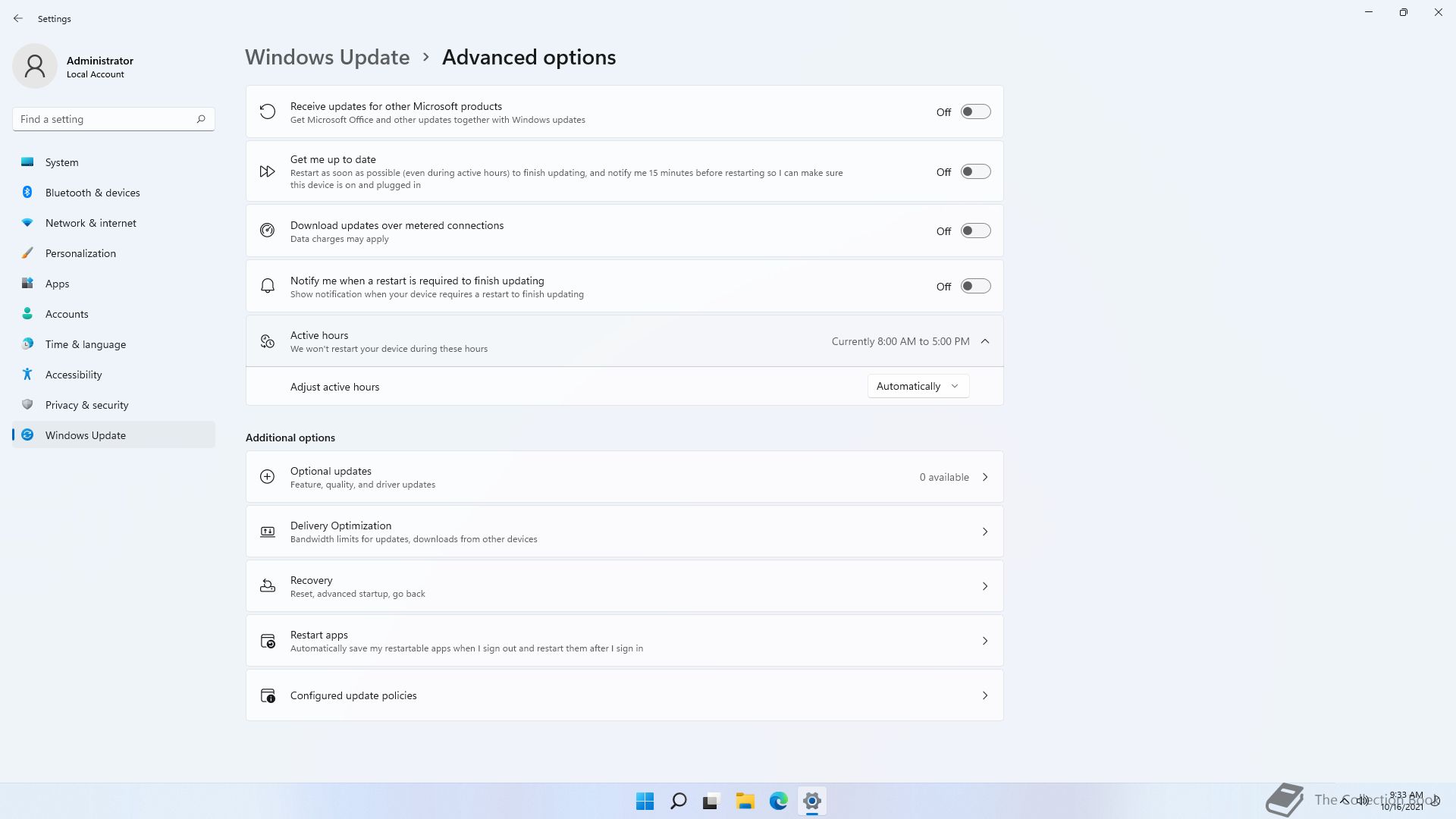Open the Apps settings page
The image size is (1456, 819).
pyautogui.click(x=114, y=283)
